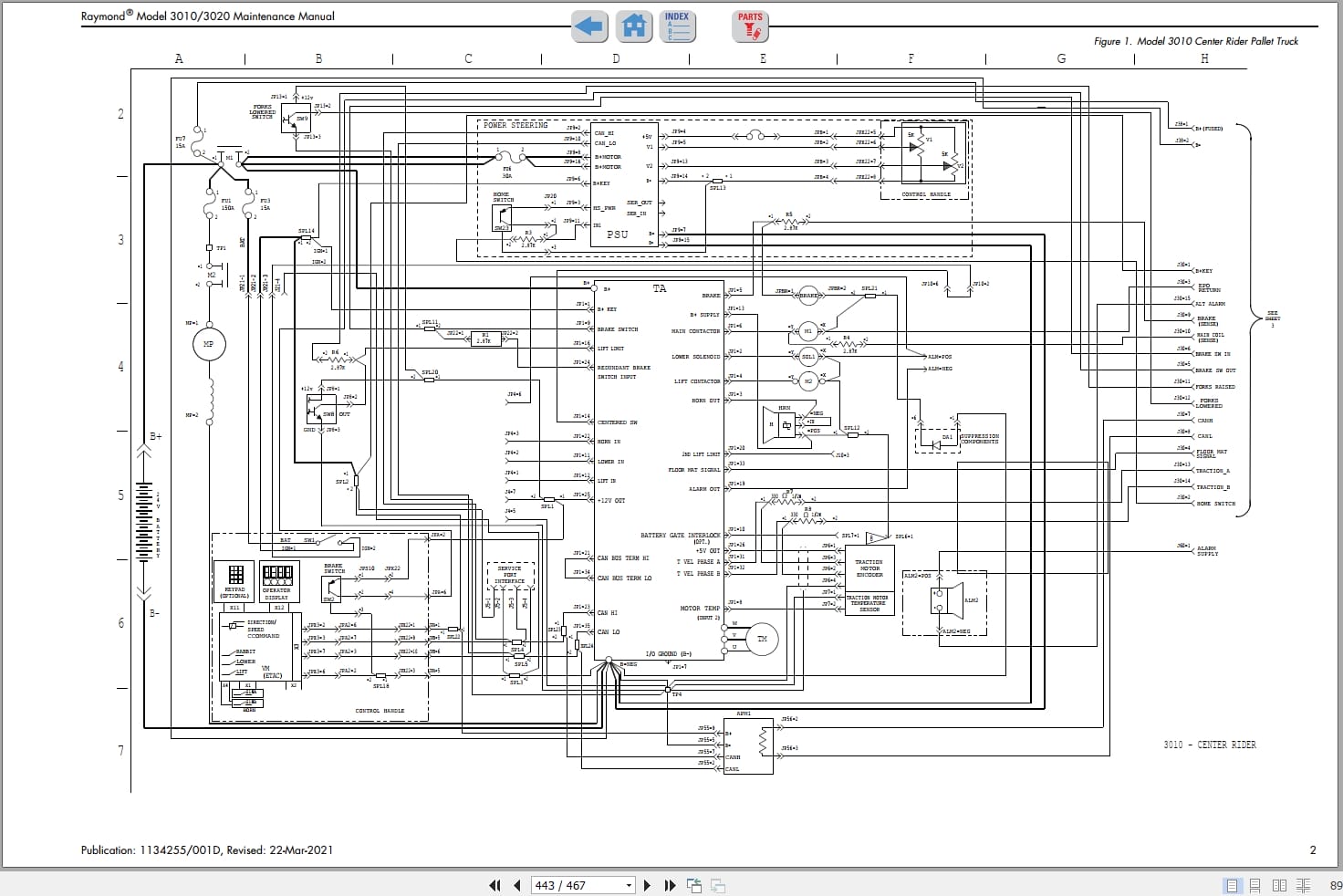Open the page number dropdown arrow
This screenshot has width=1343, height=896.
(629, 885)
